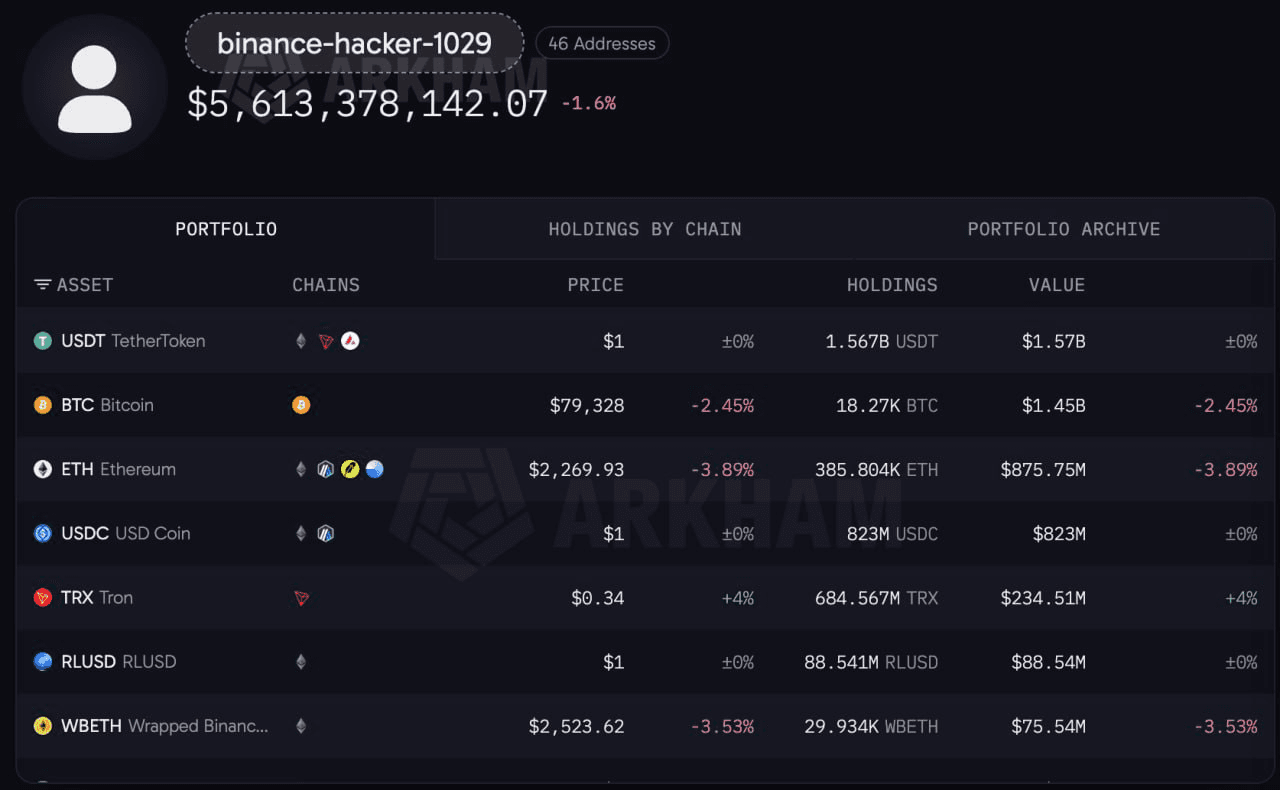Sort by the VALUE column header

click(1057, 285)
